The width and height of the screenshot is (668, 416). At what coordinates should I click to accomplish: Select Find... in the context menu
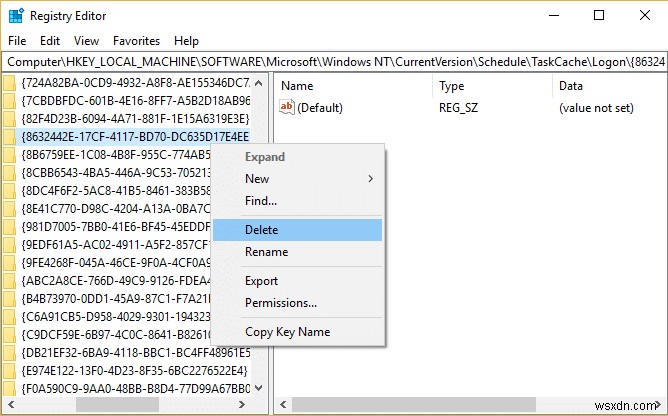coord(298,201)
